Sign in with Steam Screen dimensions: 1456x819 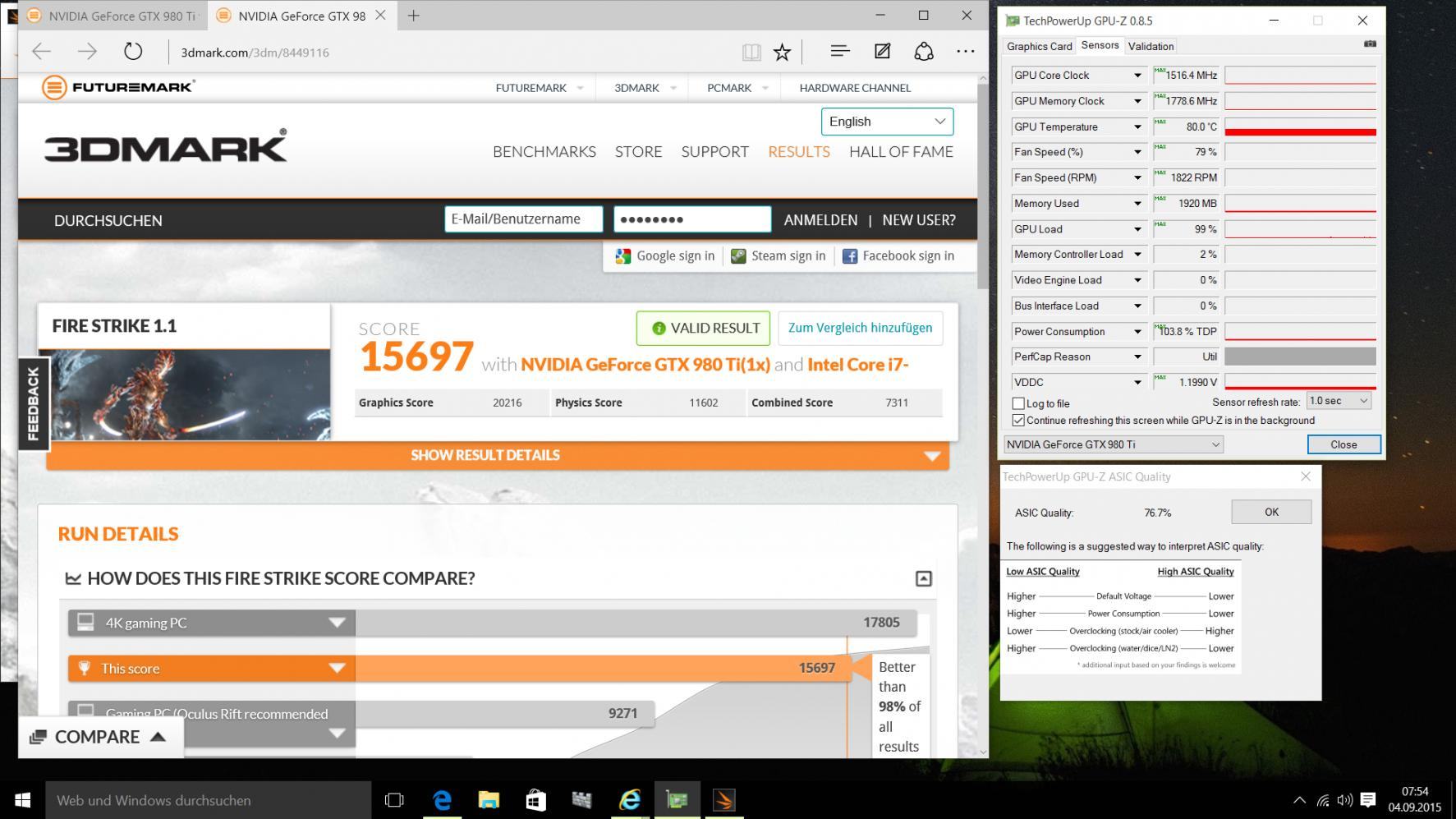coord(779,256)
